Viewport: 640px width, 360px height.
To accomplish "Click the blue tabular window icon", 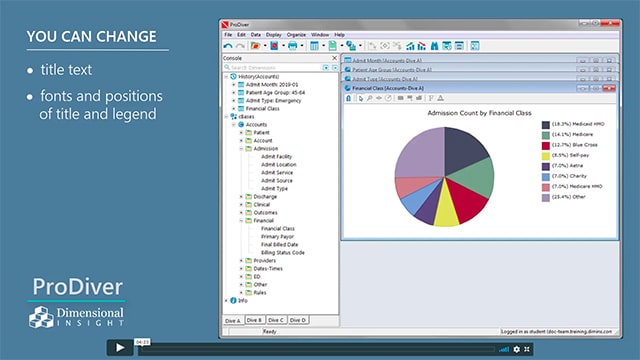I will (314, 46).
